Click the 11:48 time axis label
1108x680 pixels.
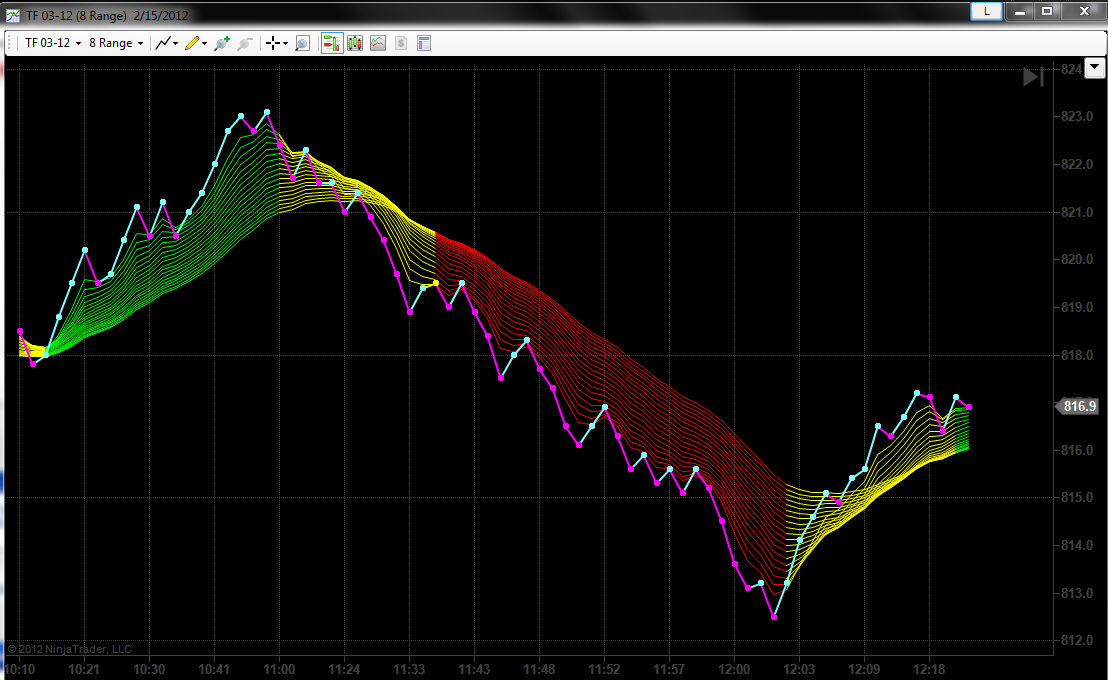539,669
